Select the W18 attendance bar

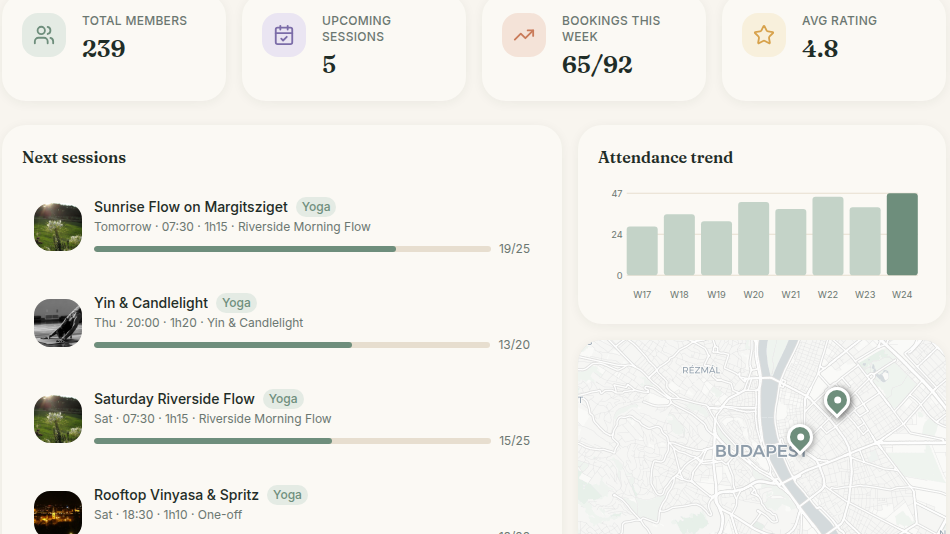[679, 245]
